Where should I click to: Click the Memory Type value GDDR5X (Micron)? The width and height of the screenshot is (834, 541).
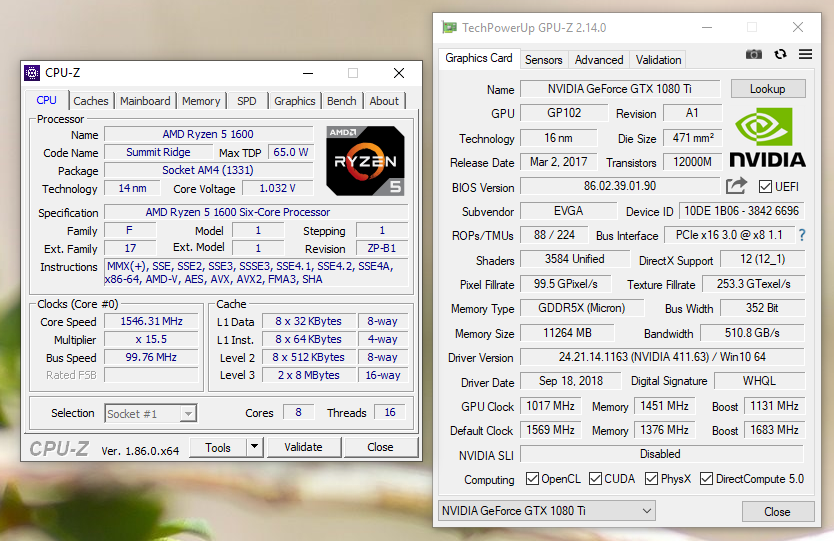tap(581, 308)
